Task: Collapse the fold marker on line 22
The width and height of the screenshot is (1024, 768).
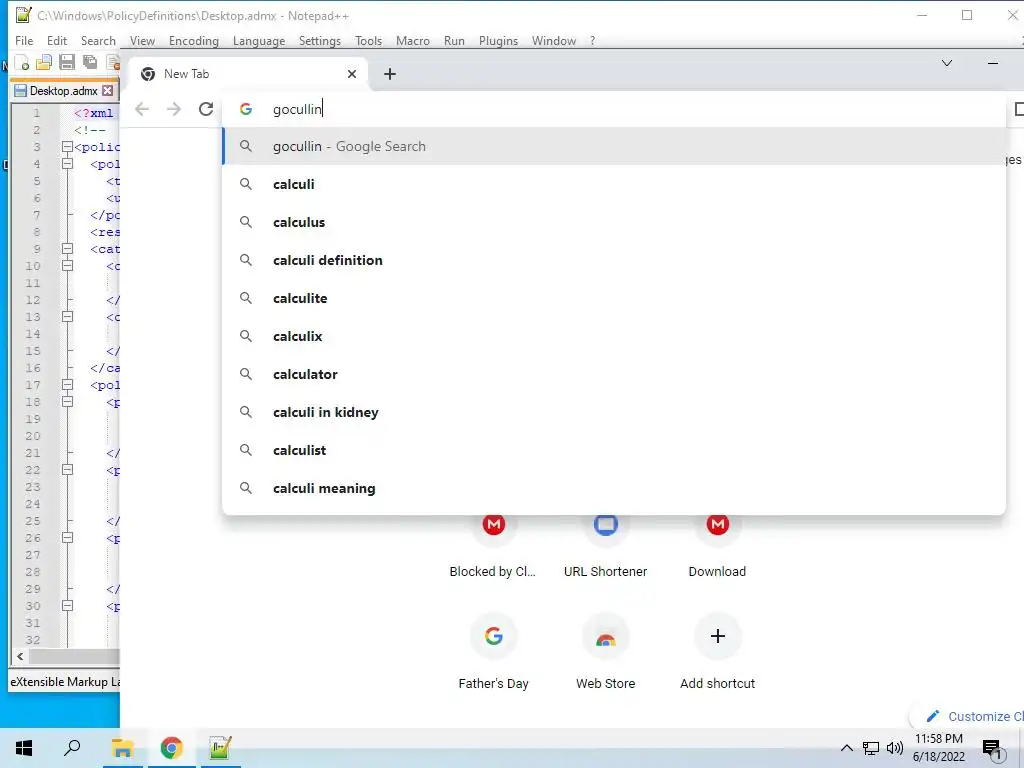Action: coord(67,470)
